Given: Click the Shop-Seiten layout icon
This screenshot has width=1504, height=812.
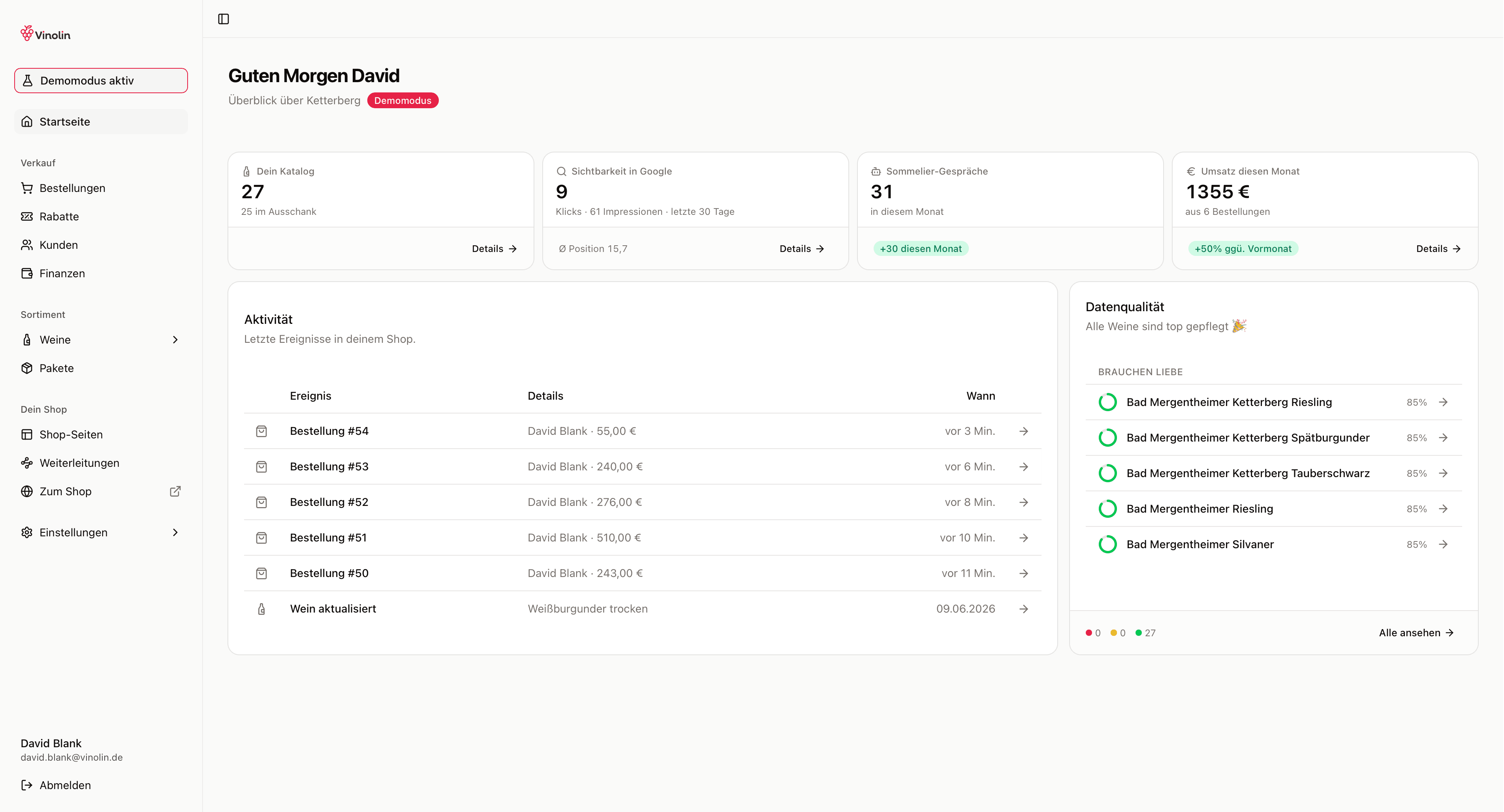Looking at the screenshot, I should 27,434.
